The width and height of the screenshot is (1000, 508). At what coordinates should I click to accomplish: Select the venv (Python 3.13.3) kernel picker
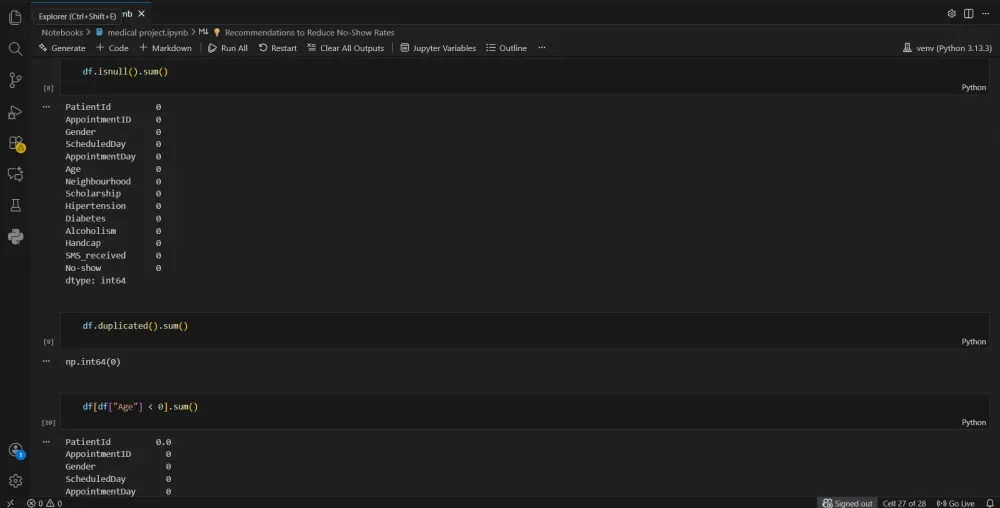[x=947, y=48]
